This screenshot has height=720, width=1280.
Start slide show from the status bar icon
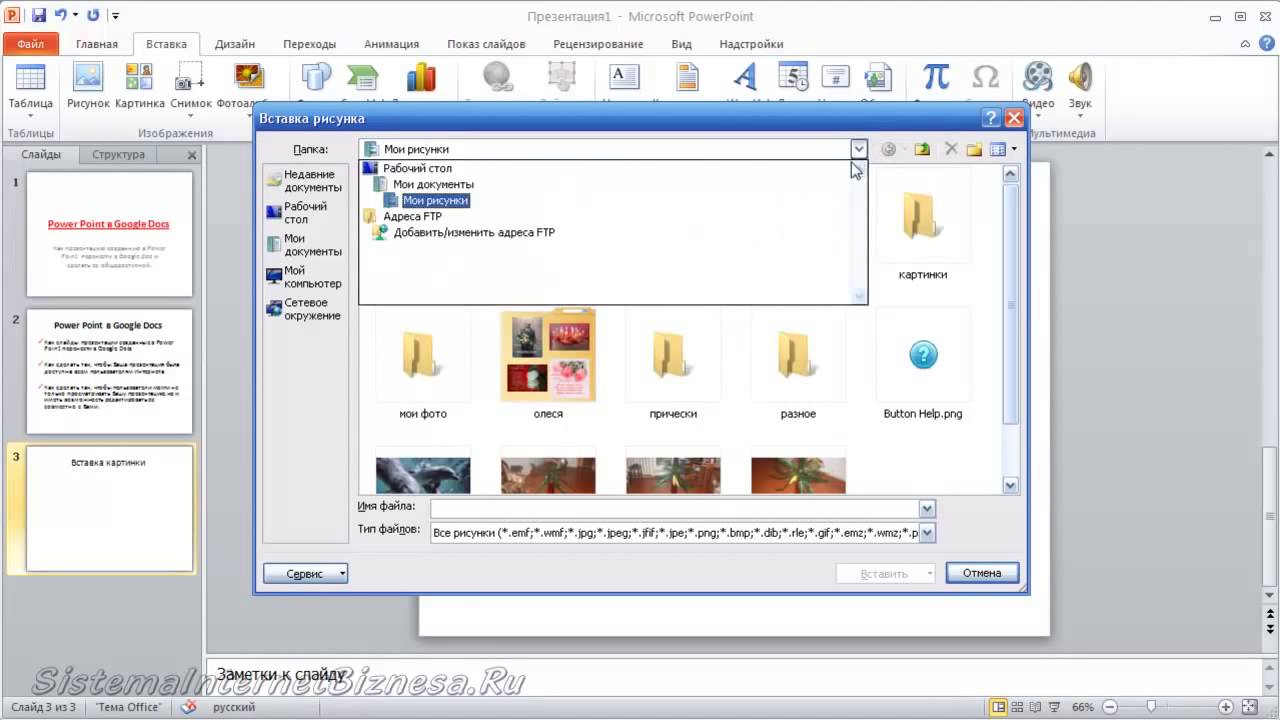click(1054, 707)
